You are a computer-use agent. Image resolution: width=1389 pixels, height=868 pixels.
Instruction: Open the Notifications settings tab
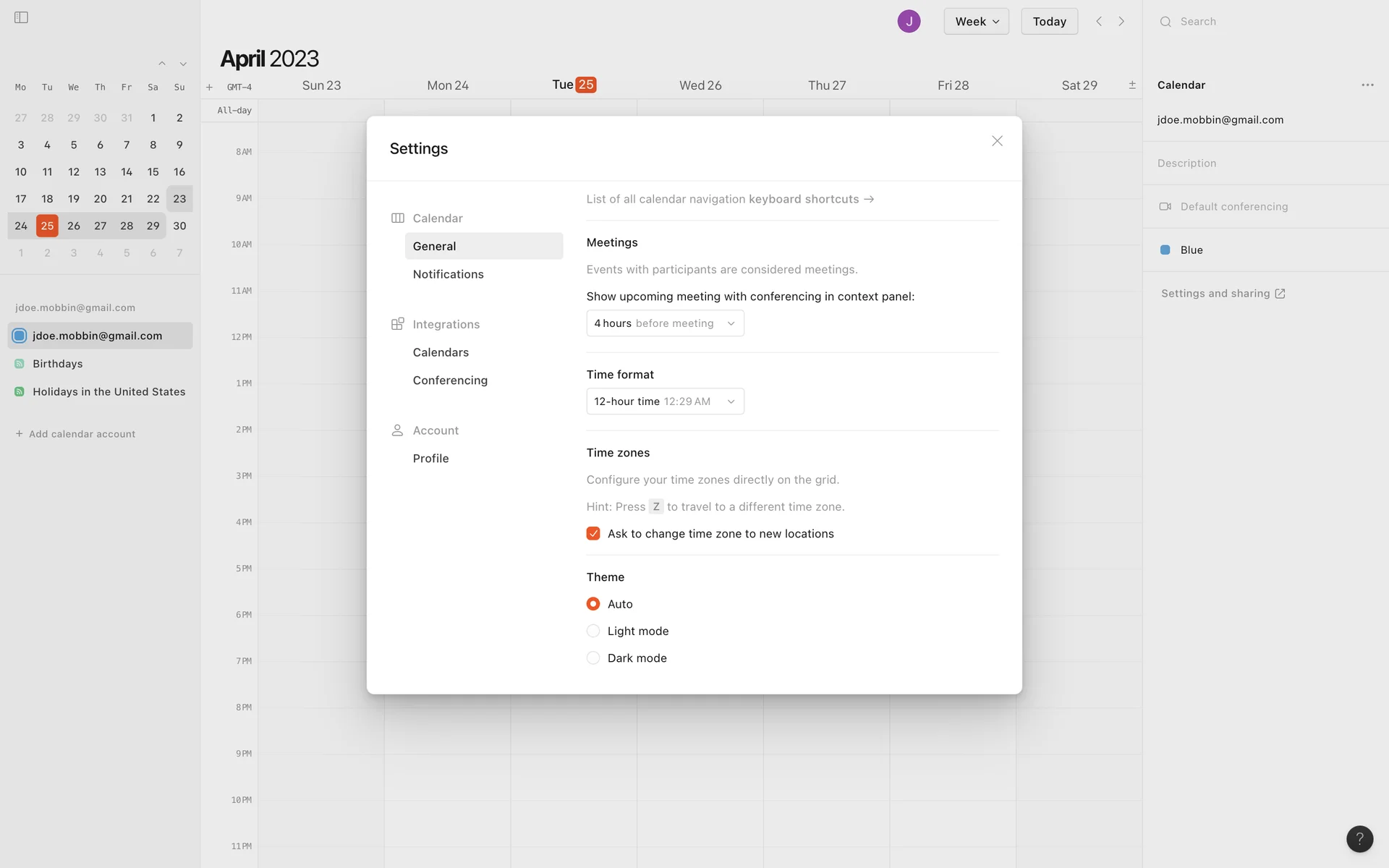point(448,274)
